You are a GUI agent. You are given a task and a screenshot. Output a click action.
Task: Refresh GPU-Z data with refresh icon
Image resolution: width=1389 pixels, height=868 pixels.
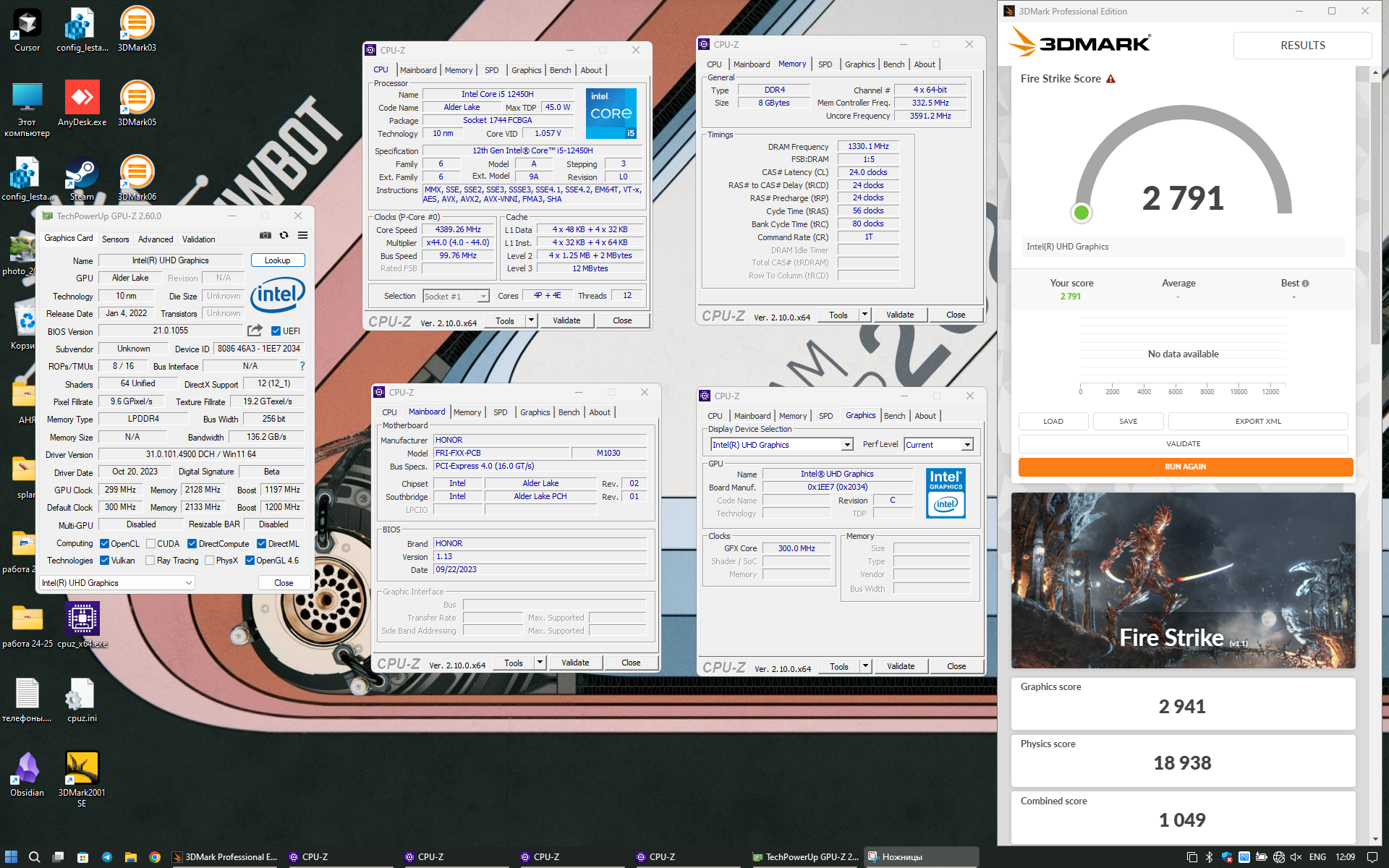tap(284, 236)
